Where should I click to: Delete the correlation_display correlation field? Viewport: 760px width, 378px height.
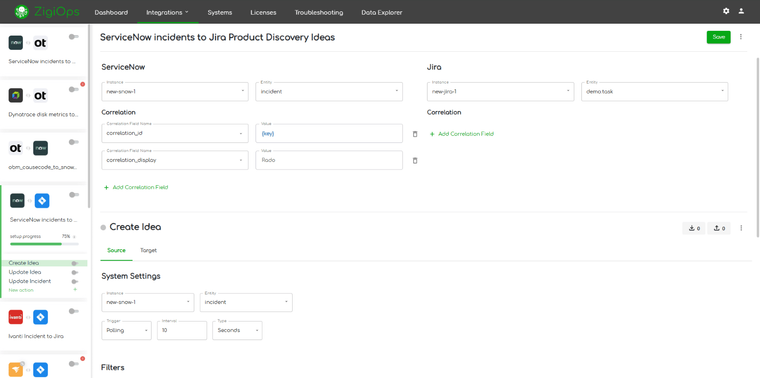[x=414, y=160]
